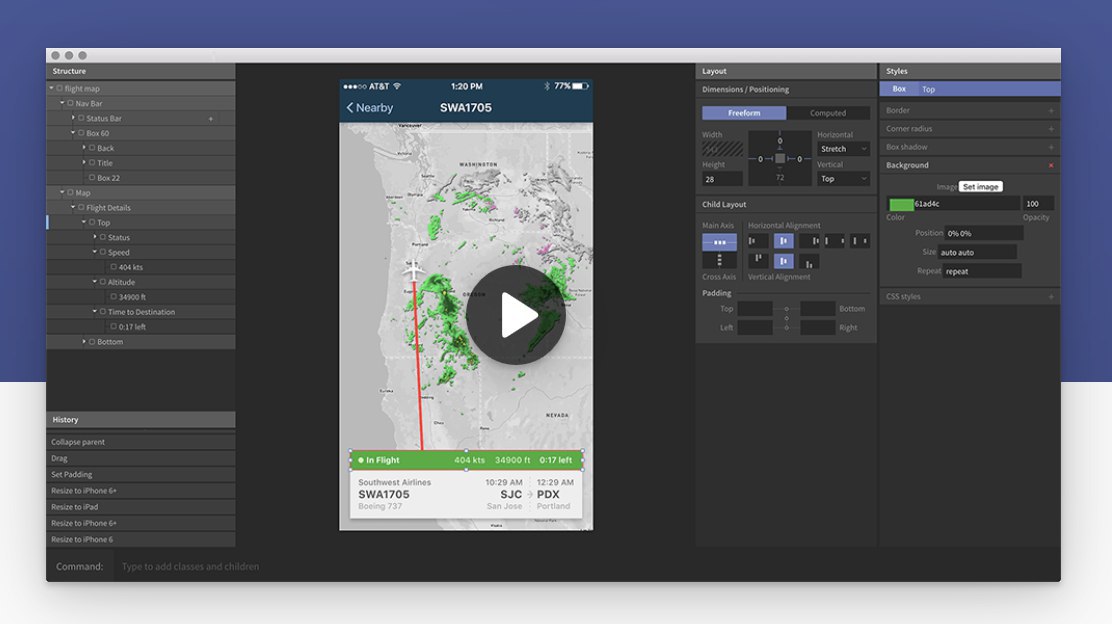Collapse the flight map tree node
This screenshot has width=1112, height=624.
[x=51, y=88]
